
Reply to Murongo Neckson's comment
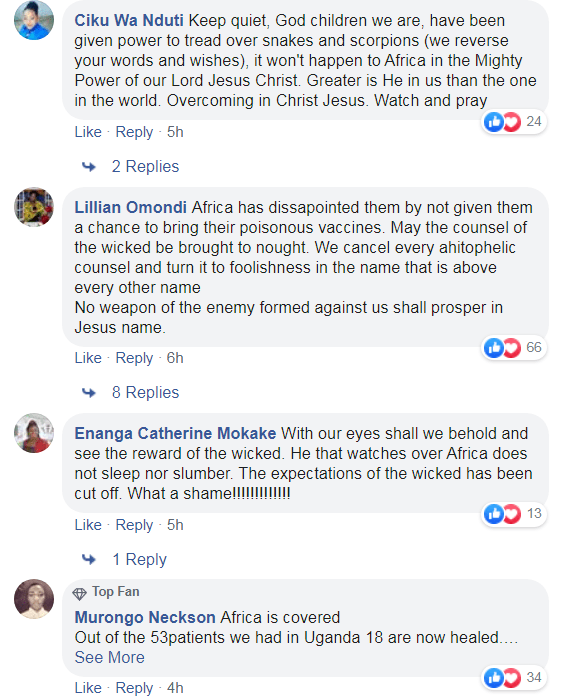pos(134,688)
